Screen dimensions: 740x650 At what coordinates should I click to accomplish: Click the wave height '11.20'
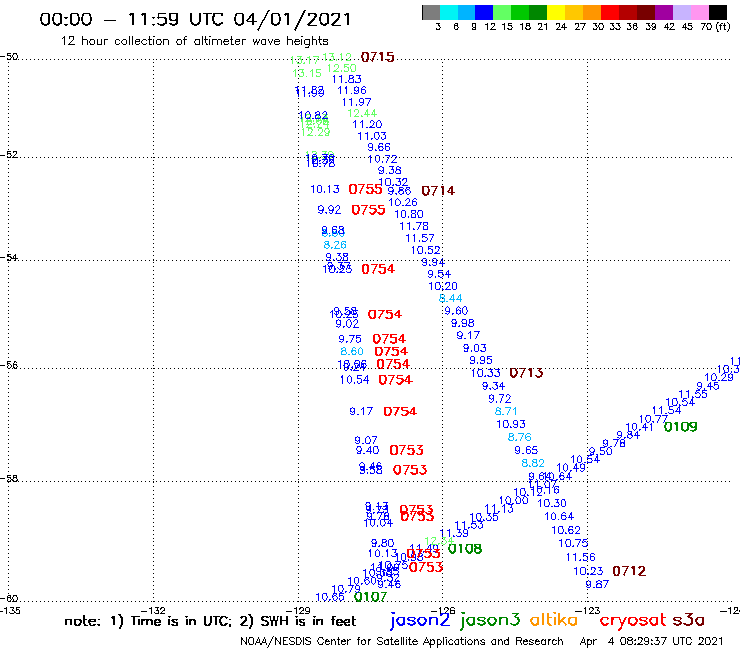tap(367, 124)
